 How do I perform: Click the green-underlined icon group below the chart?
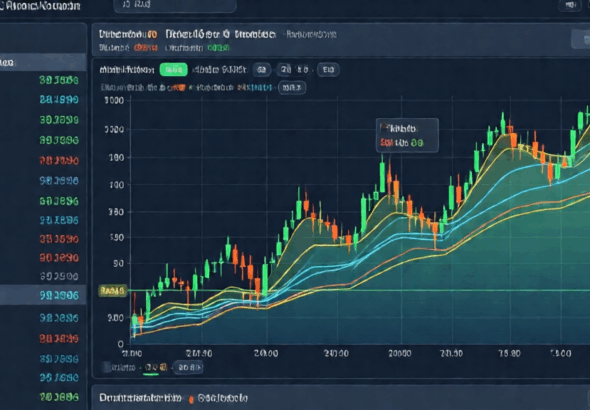point(155,367)
